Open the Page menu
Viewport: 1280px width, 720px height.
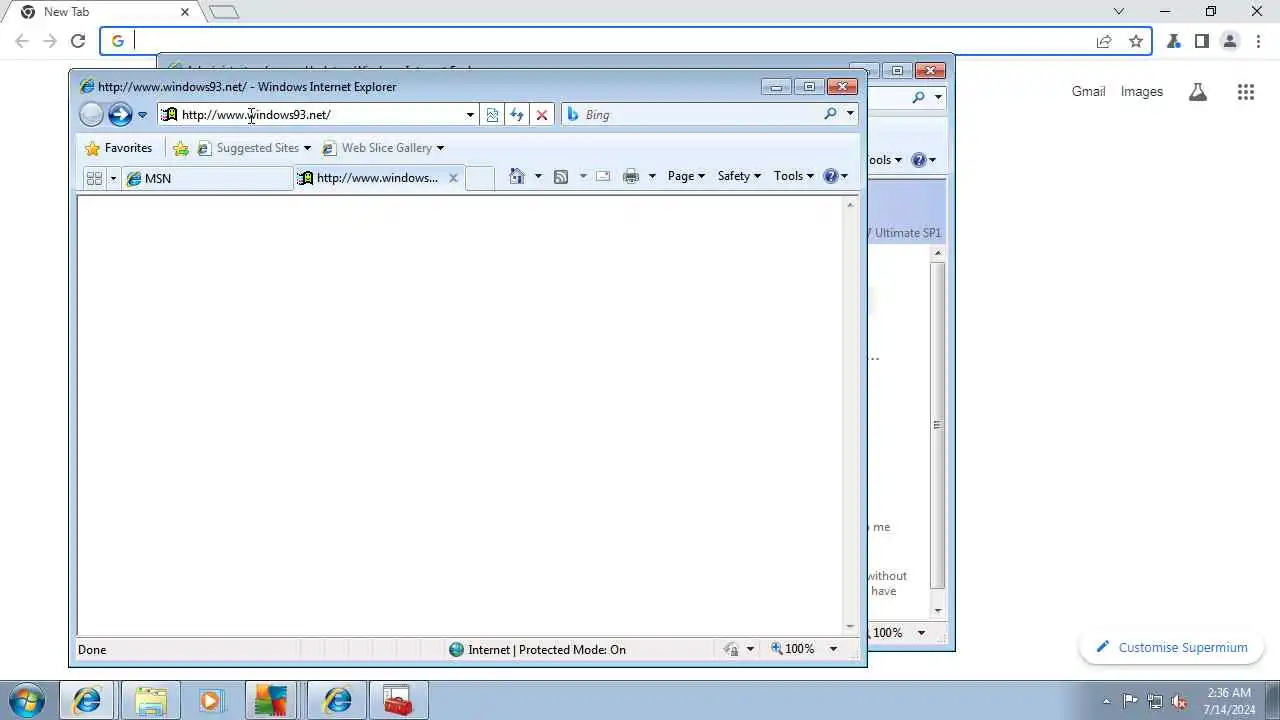686,176
